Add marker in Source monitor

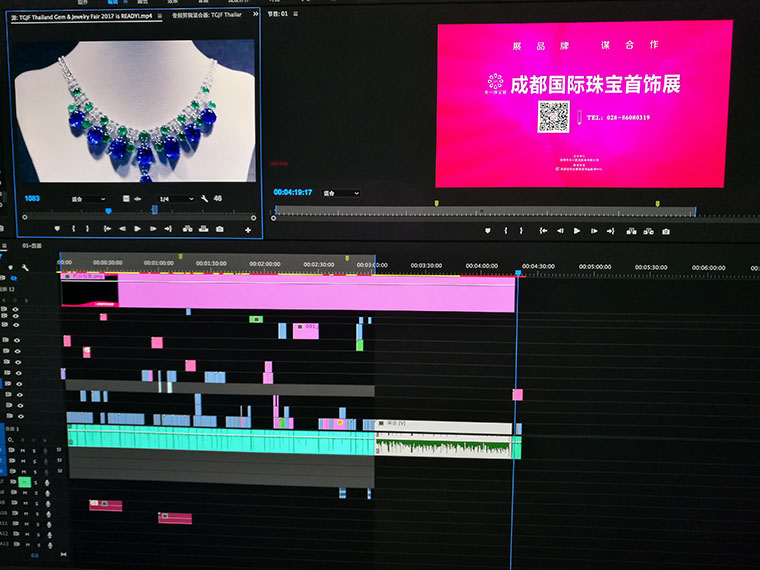pyautogui.click(x=57, y=228)
